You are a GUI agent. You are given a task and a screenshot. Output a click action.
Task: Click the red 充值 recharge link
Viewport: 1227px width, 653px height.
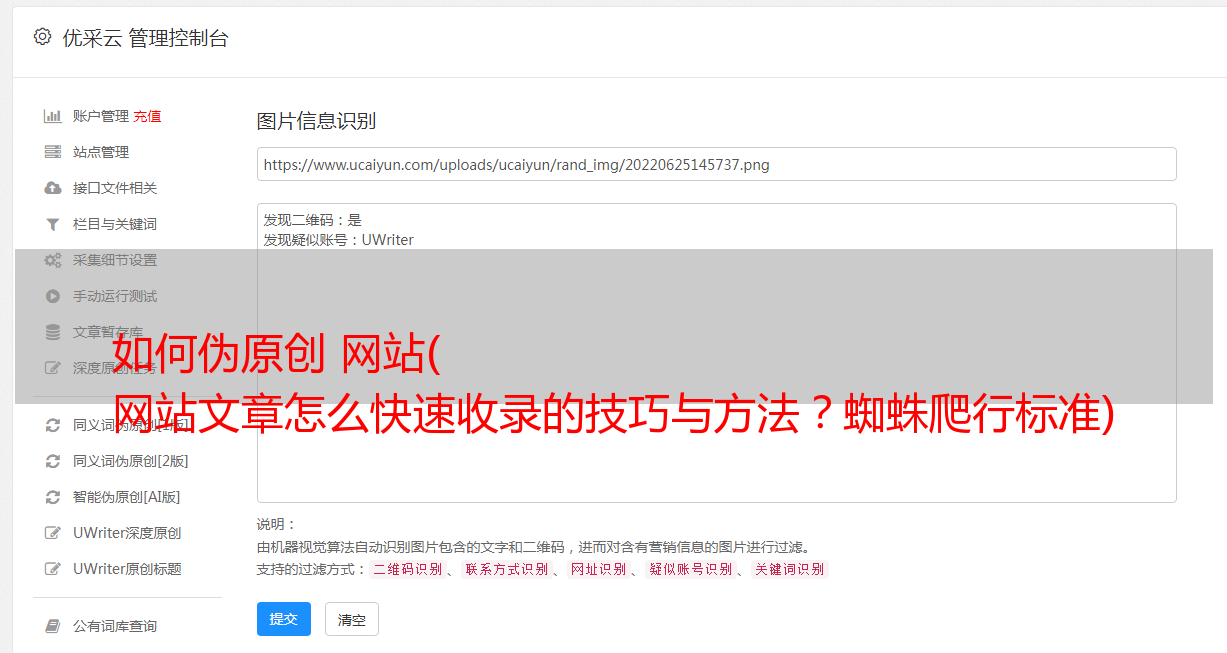pyautogui.click(x=147, y=116)
